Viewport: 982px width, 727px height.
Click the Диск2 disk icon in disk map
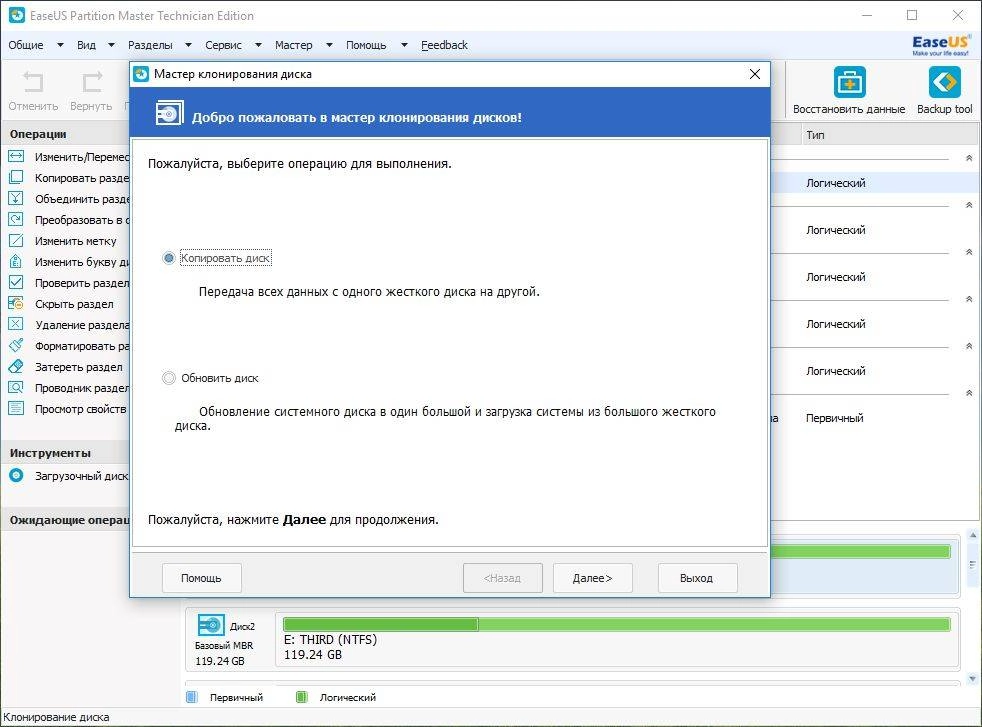211,625
